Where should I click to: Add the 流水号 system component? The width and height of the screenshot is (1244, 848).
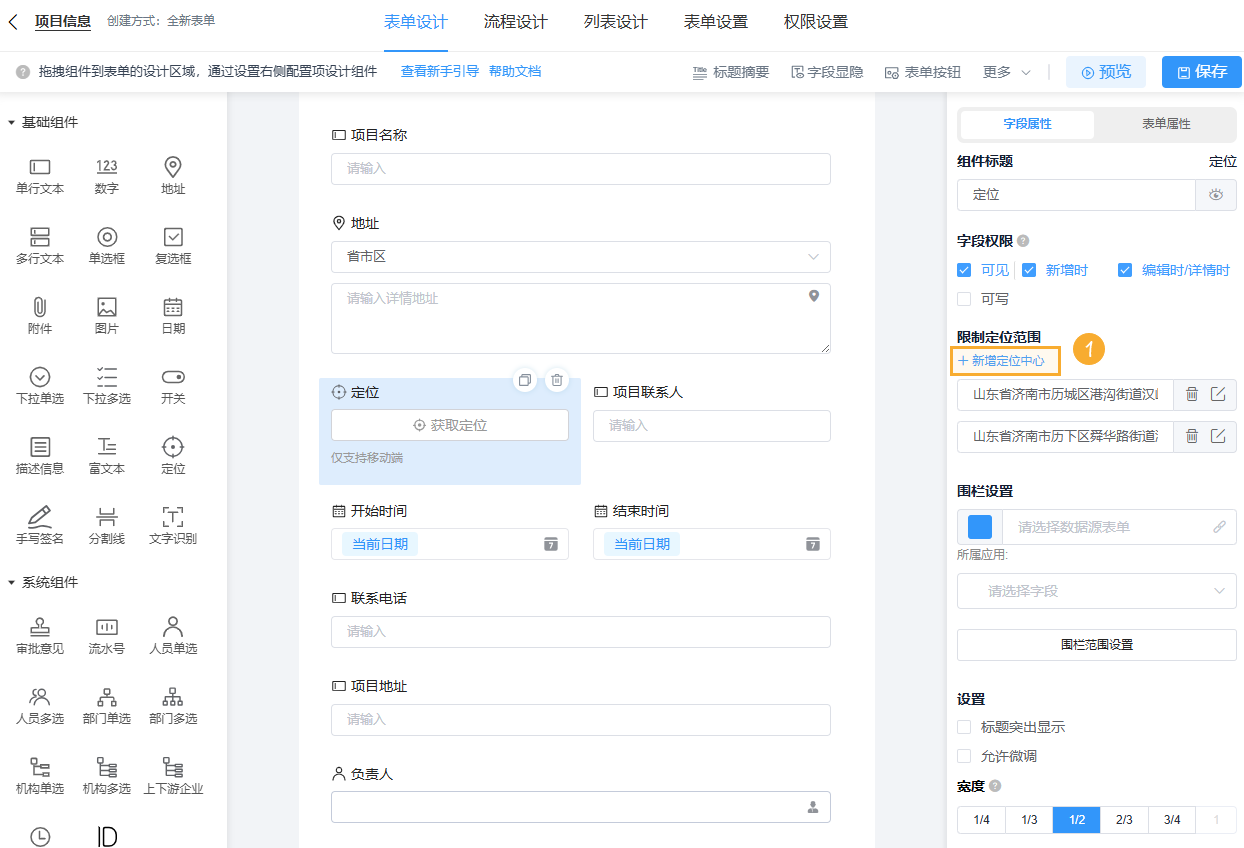106,635
